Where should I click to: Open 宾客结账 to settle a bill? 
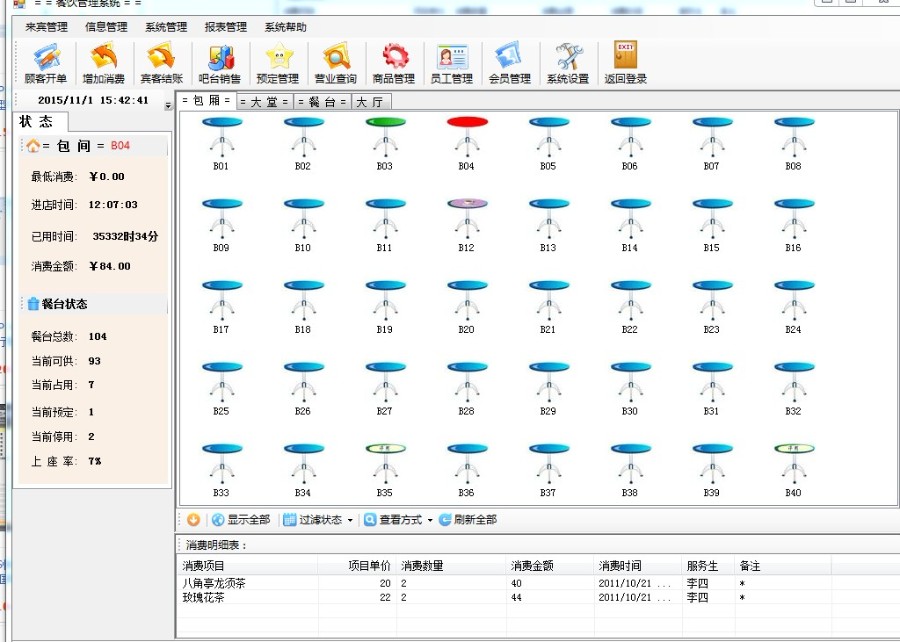162,62
